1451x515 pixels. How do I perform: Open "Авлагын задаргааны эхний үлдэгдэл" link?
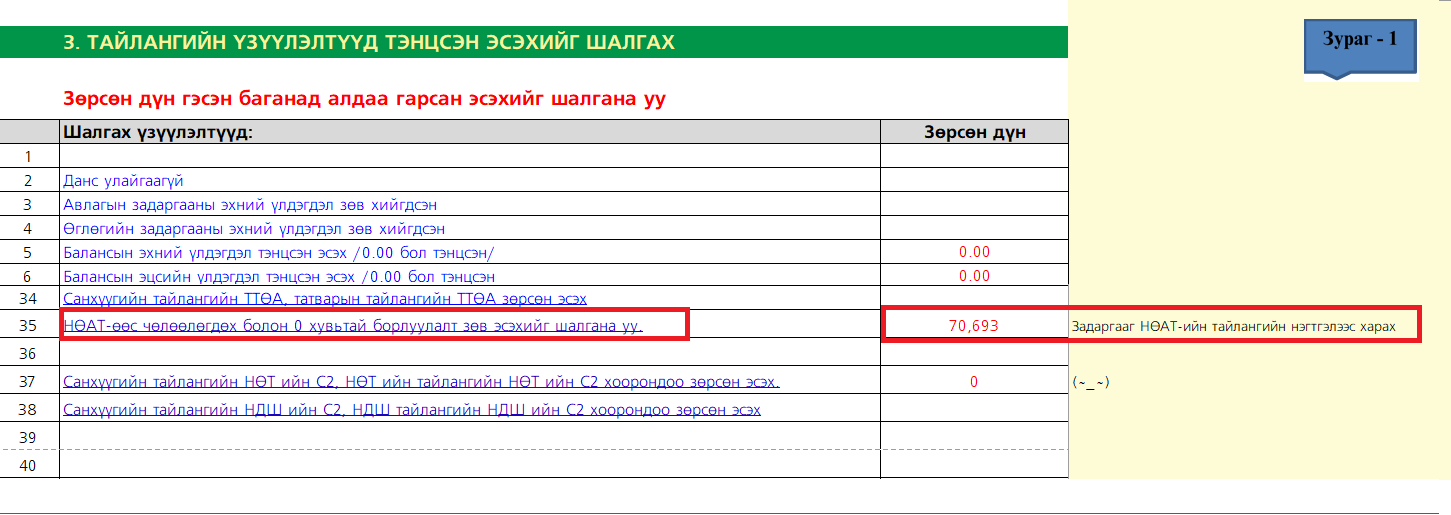pos(250,205)
